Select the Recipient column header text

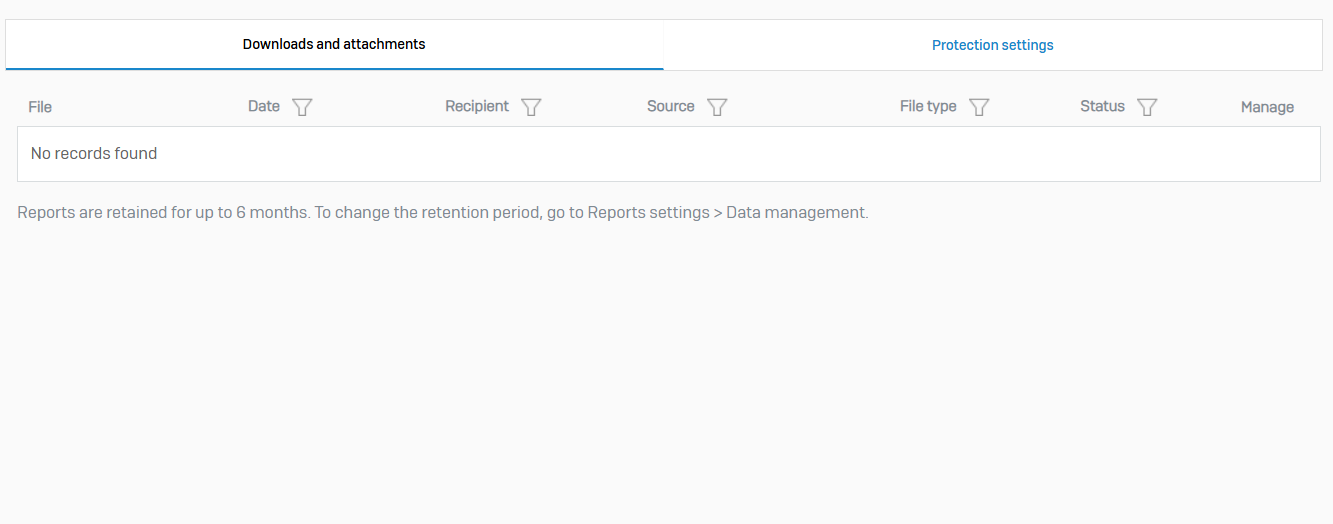477,106
